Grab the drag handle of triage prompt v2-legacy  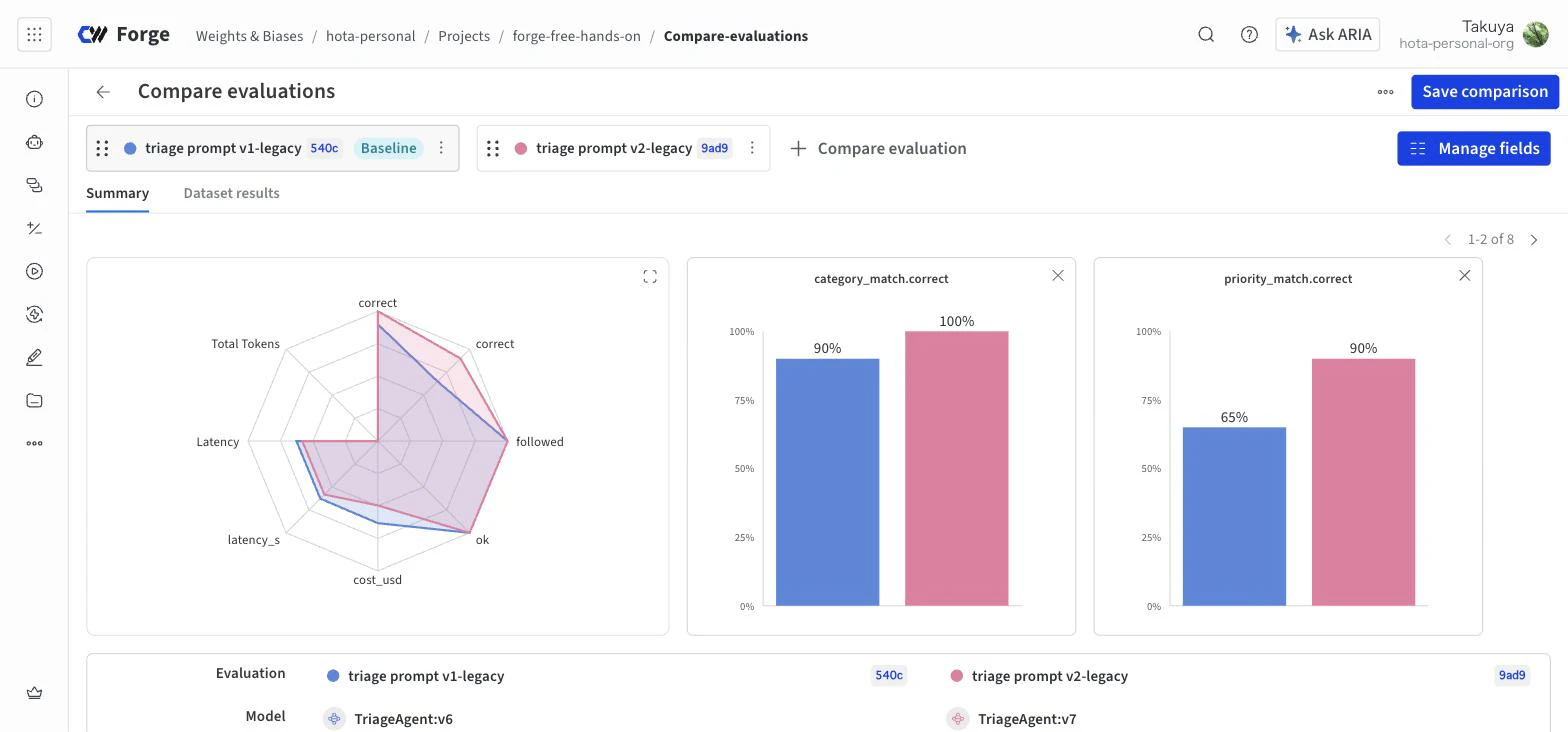point(492,148)
